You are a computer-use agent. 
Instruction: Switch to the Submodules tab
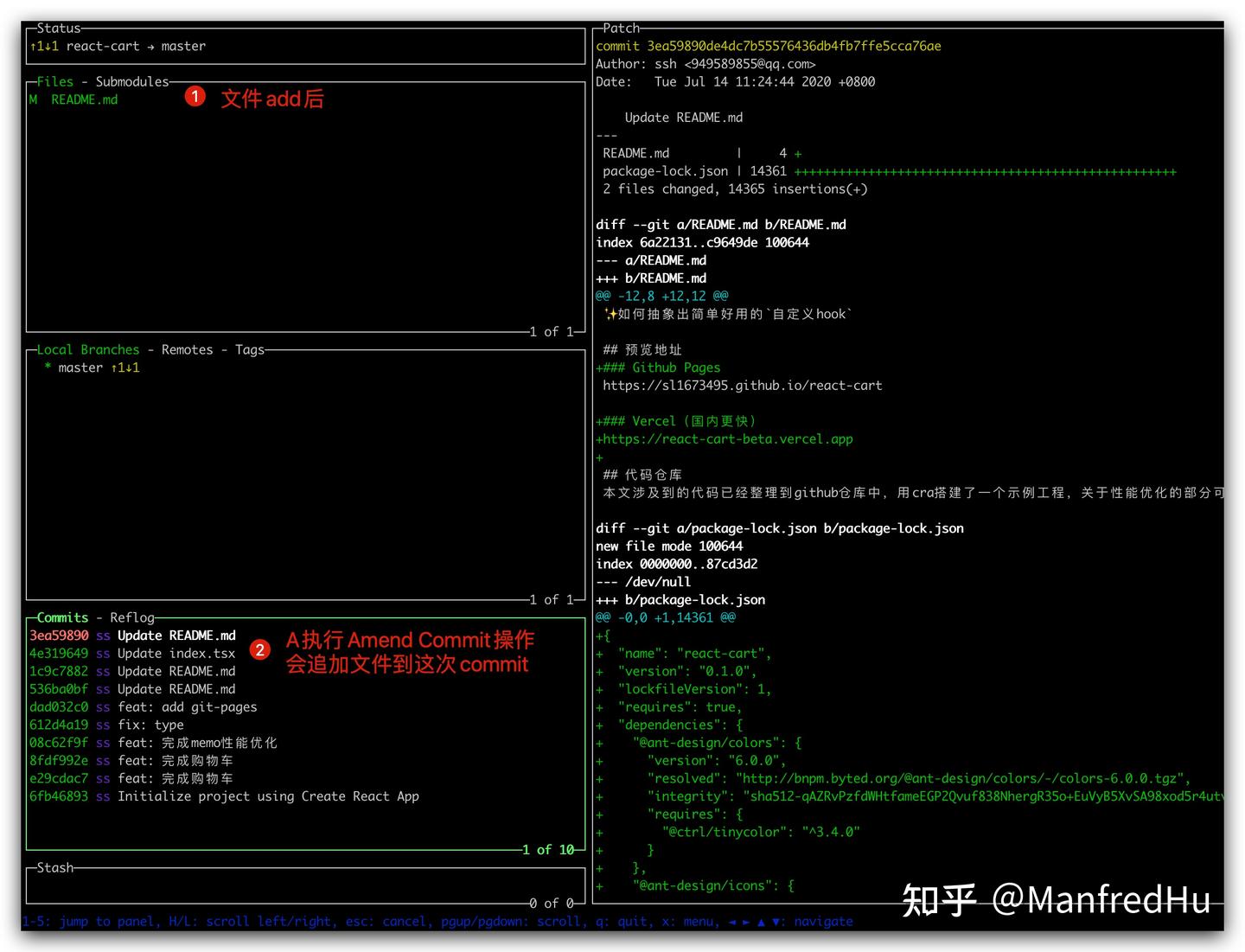132,82
